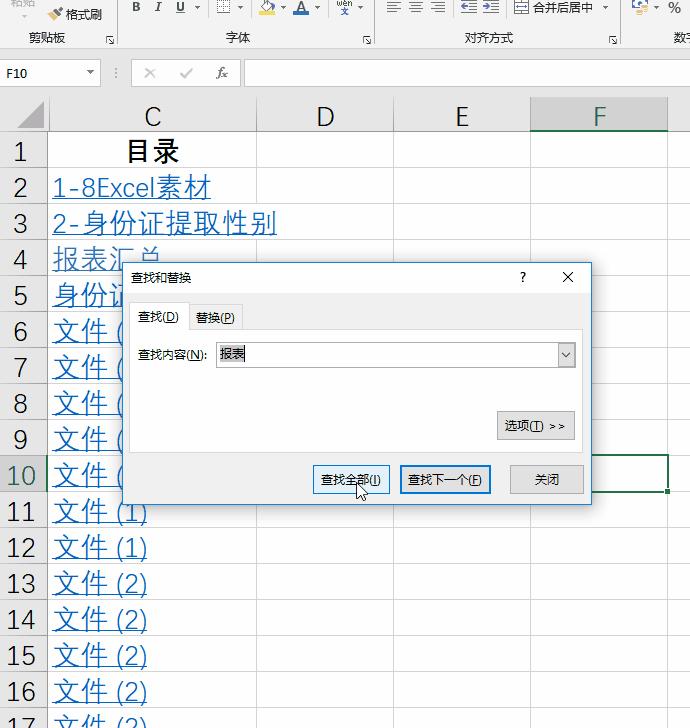The image size is (690, 728).
Task: Open the 文件 (2) link in row 15
Action: click(100, 656)
